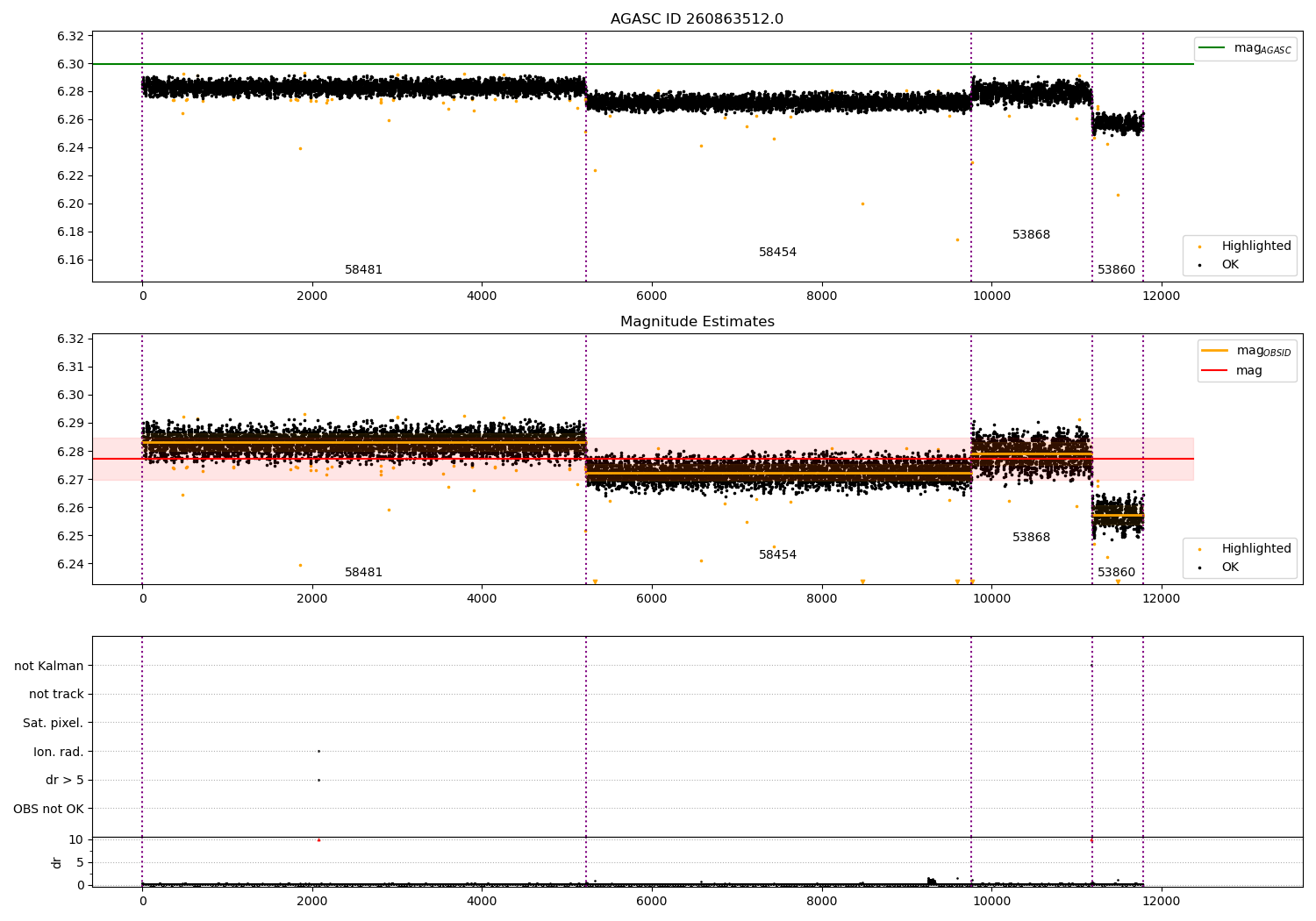The width and height of the screenshot is (1316, 921).
Task: Click the green mag AGASC line at 6.30
Action: point(642,64)
